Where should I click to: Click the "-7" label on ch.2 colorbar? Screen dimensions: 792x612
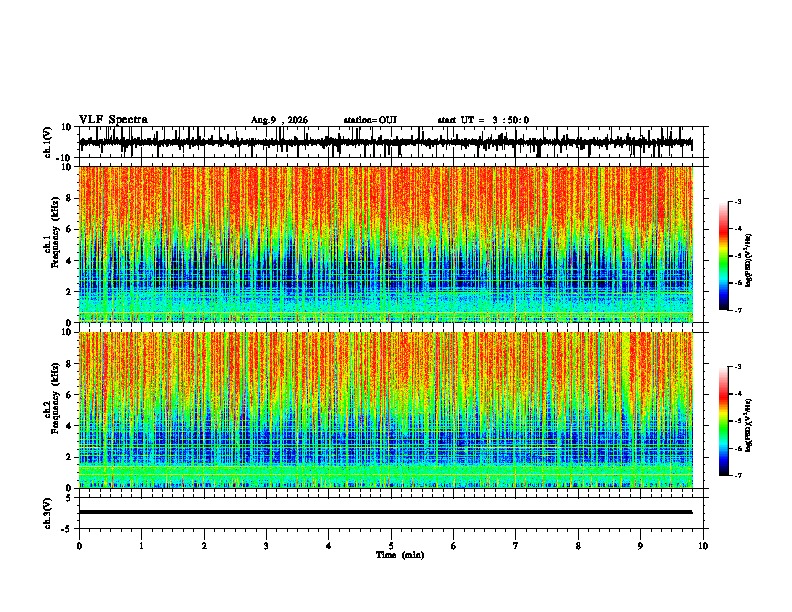(x=737, y=475)
